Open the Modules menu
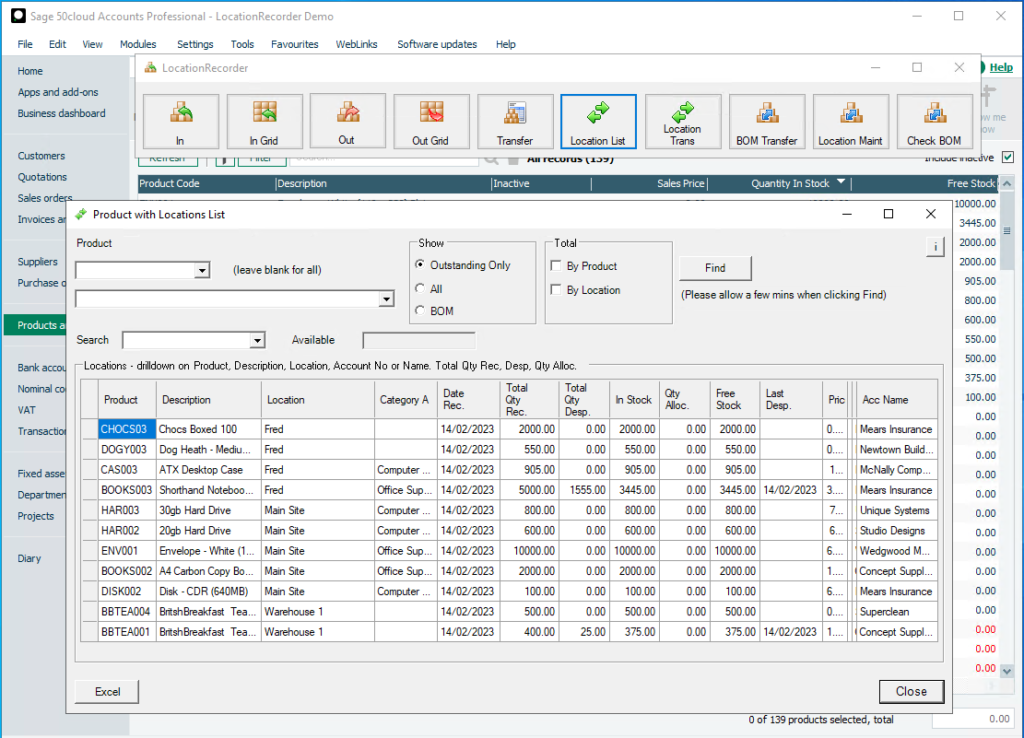Image resolution: width=1024 pixels, height=738 pixels. [137, 43]
